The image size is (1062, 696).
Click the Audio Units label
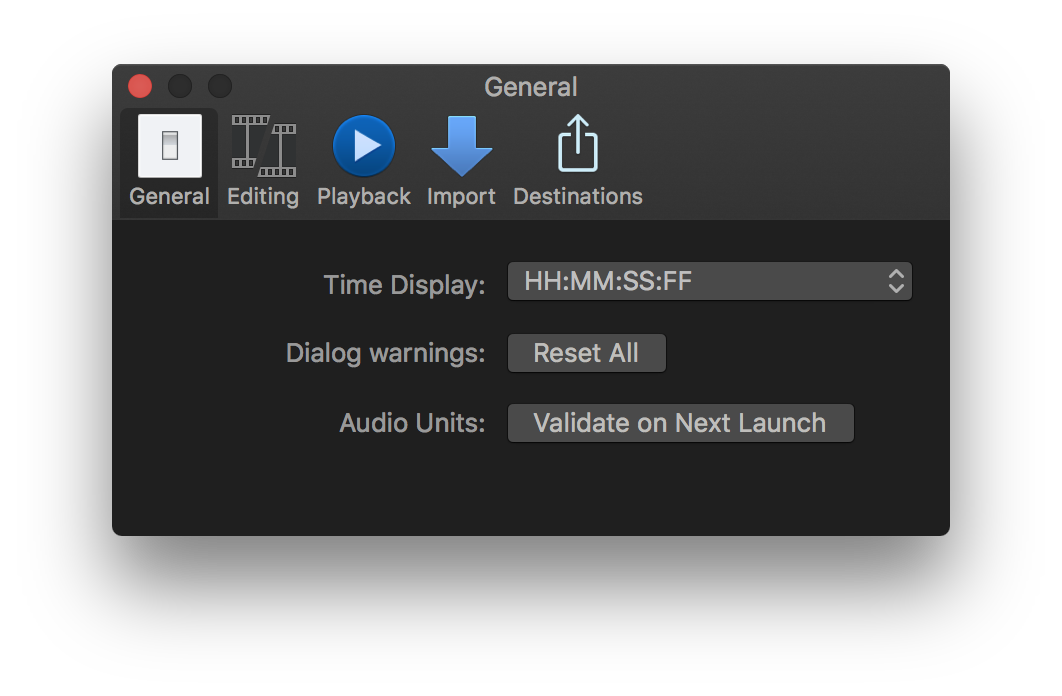pos(411,422)
